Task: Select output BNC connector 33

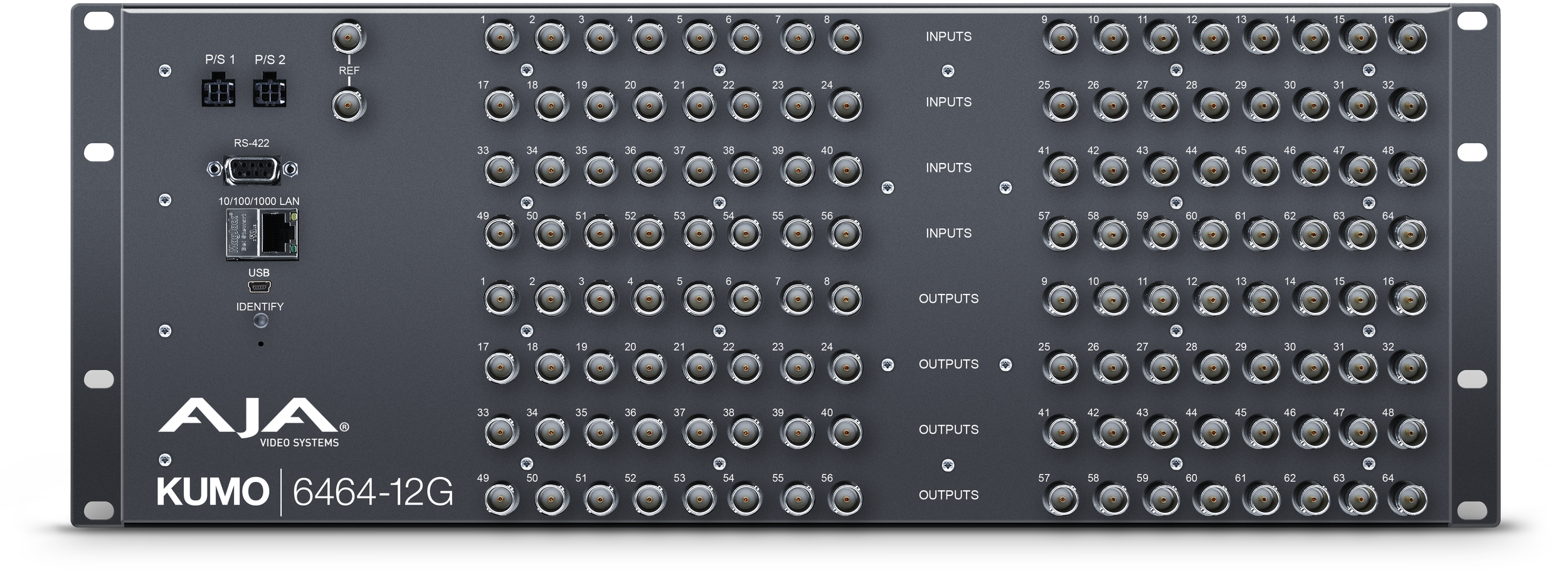Action: click(x=501, y=433)
